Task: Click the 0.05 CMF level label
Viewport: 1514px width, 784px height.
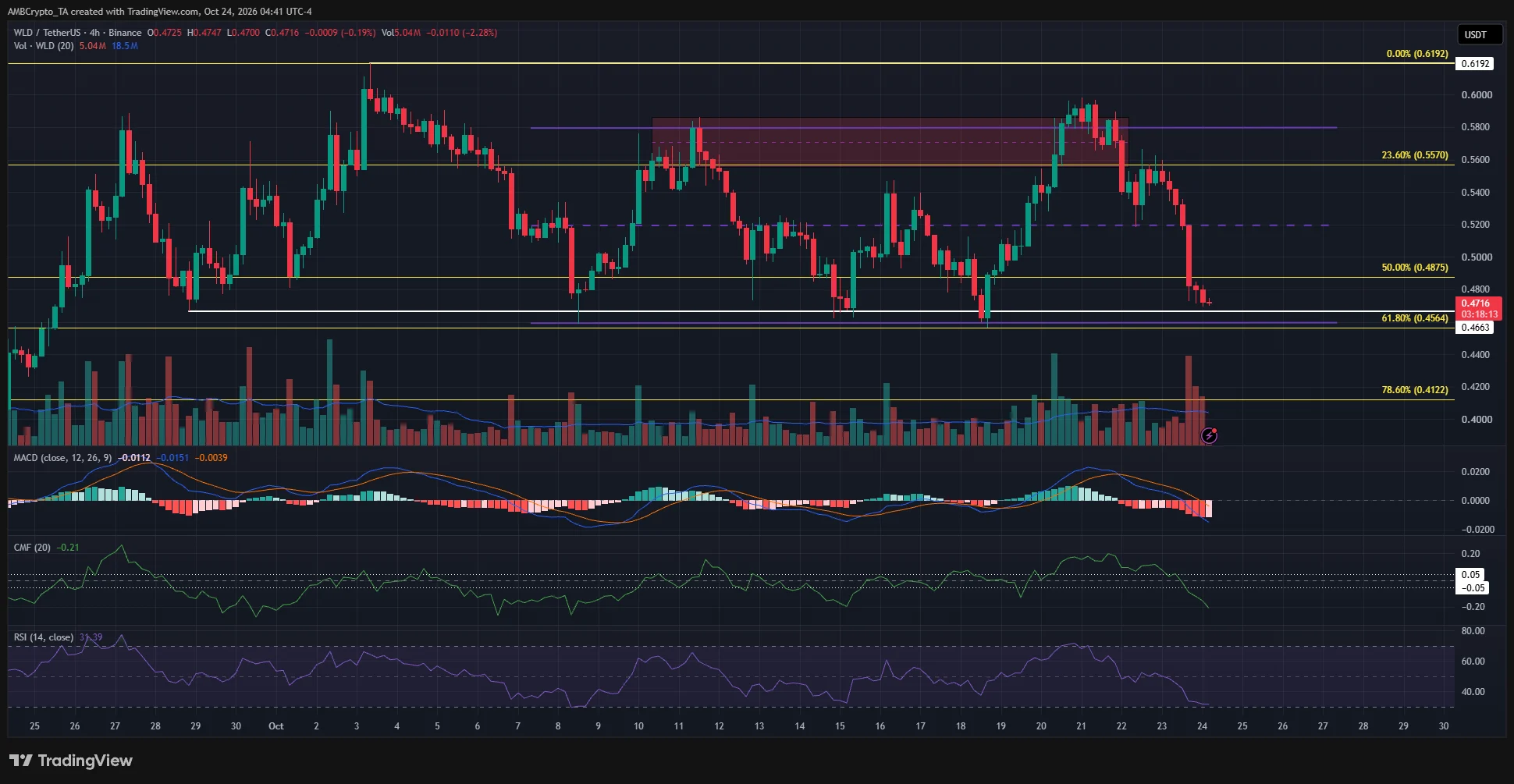Action: click(x=1471, y=575)
